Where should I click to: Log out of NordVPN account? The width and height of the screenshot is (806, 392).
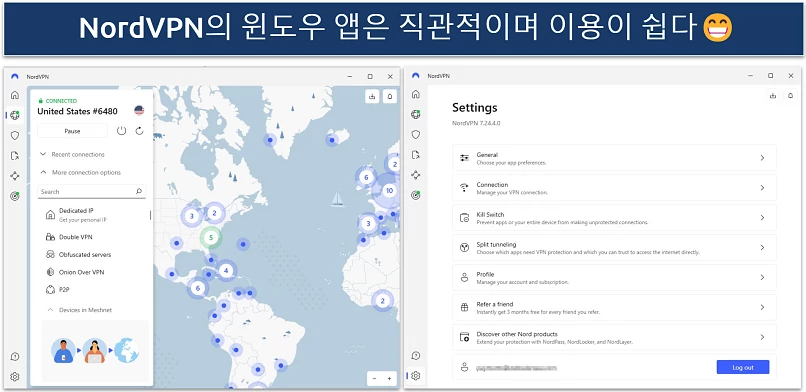point(743,367)
